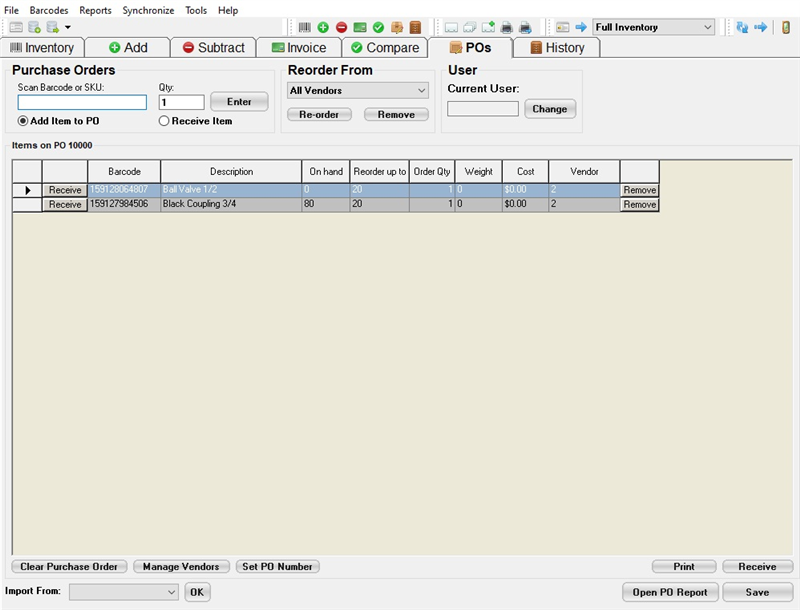Receive the Black Coupling 3/4 line item
The image size is (800, 610).
click(x=63, y=205)
